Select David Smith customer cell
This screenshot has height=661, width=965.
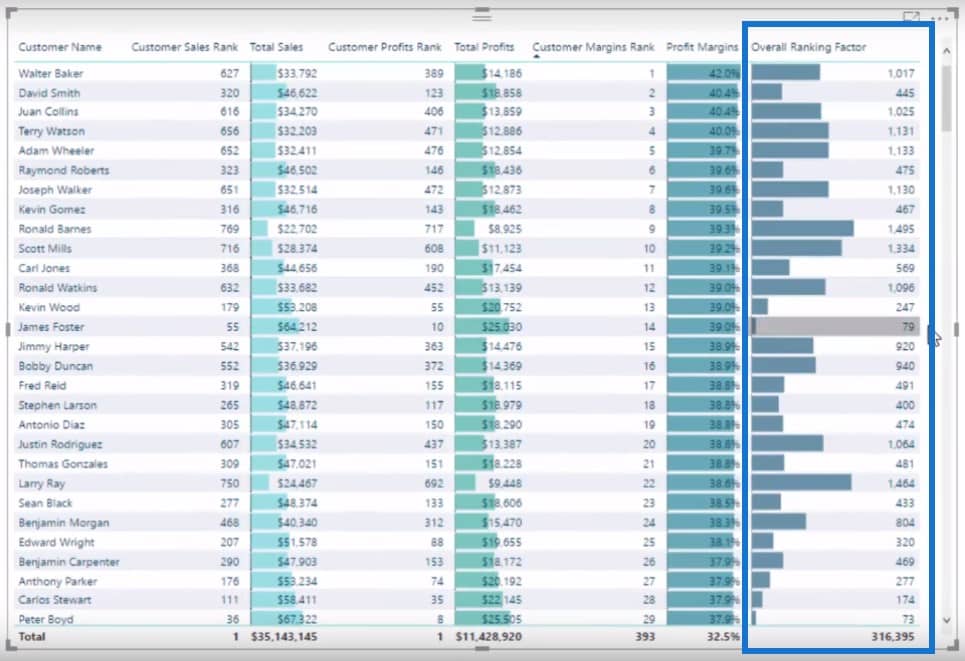coord(49,93)
